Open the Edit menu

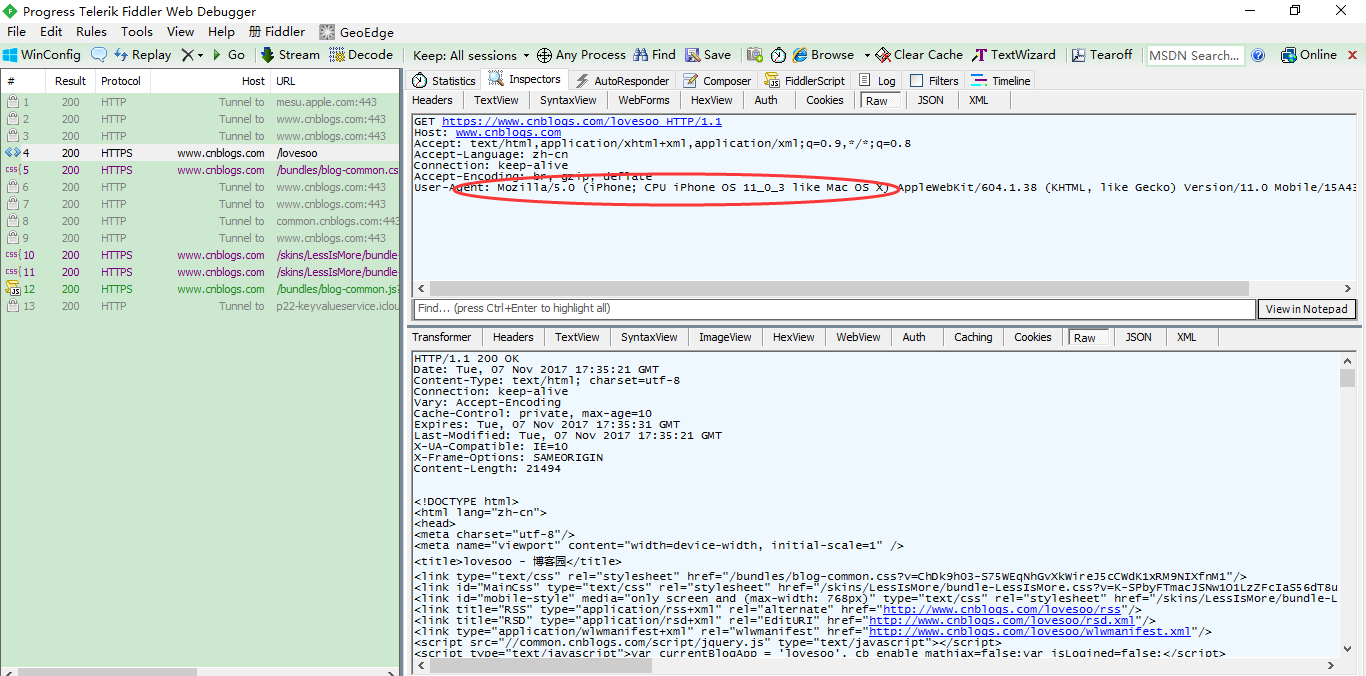pyautogui.click(x=51, y=32)
